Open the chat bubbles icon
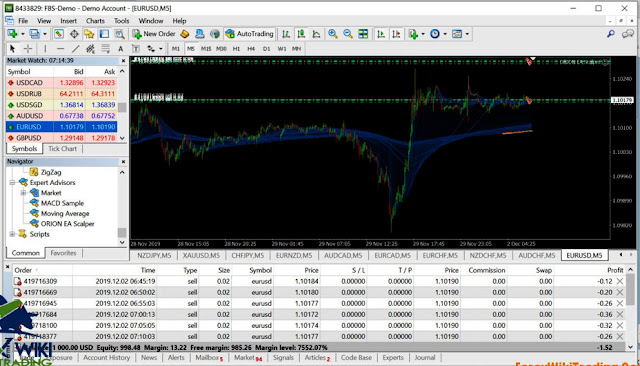 (628, 34)
